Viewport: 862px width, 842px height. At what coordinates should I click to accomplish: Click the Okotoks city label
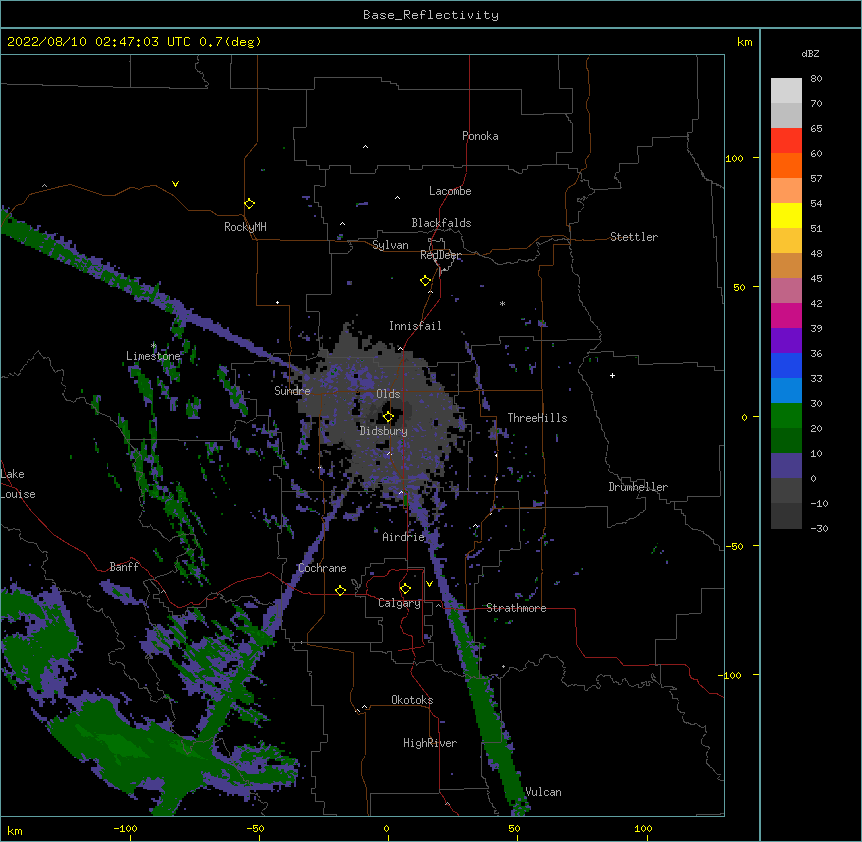click(412, 700)
